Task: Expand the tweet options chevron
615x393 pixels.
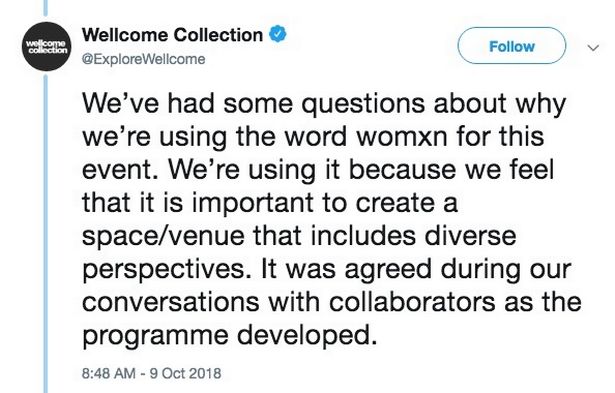Action: click(593, 48)
